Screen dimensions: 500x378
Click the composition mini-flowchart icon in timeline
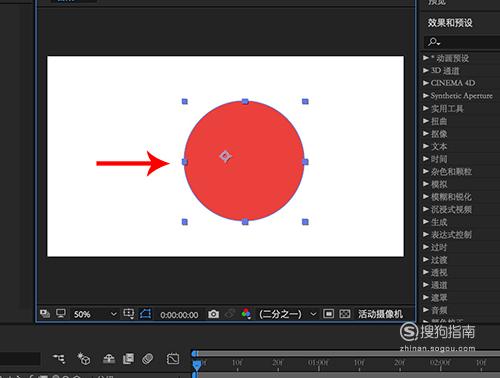click(59, 359)
